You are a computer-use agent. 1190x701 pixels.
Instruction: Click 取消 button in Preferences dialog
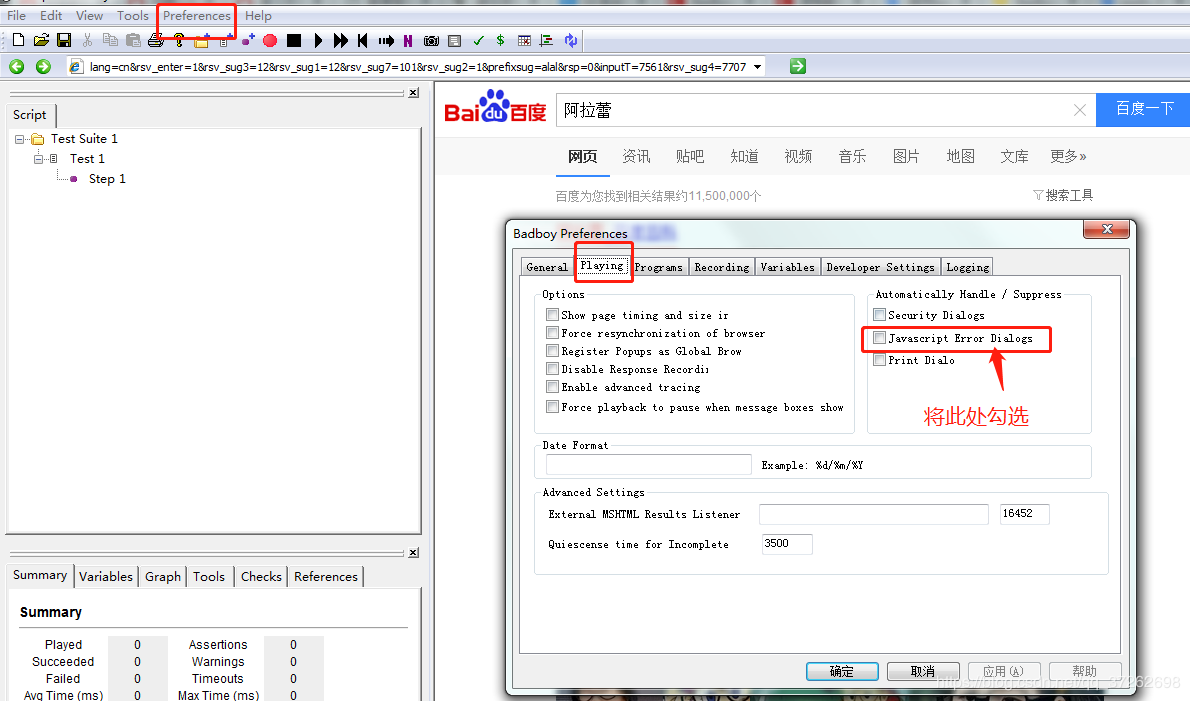coord(923,671)
